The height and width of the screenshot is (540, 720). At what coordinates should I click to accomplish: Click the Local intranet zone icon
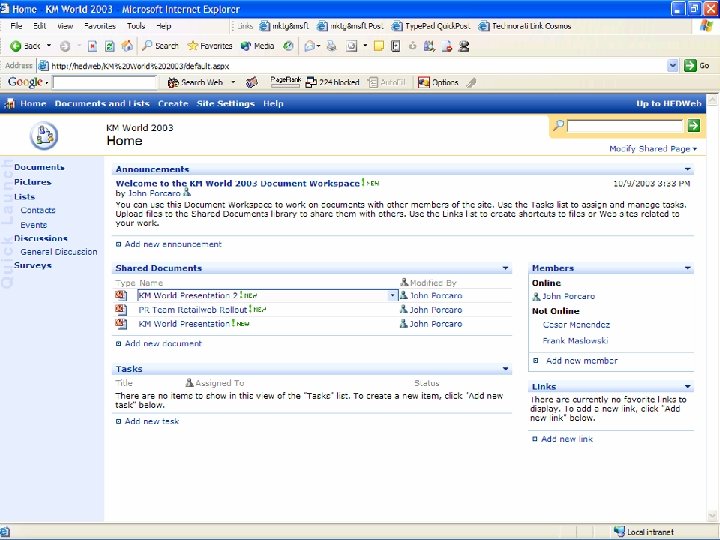(619, 531)
